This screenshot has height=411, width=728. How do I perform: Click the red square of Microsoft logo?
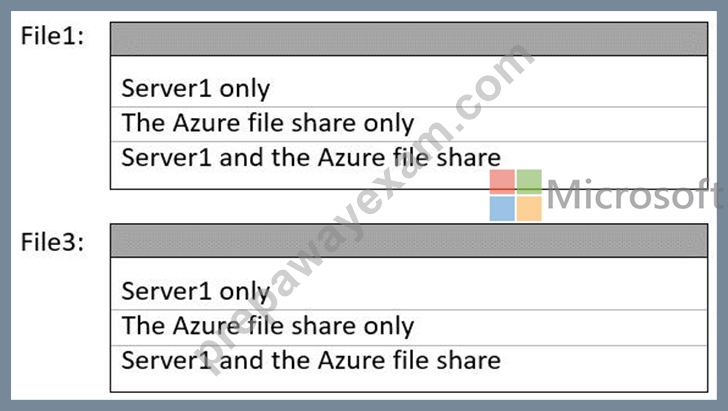coord(502,182)
